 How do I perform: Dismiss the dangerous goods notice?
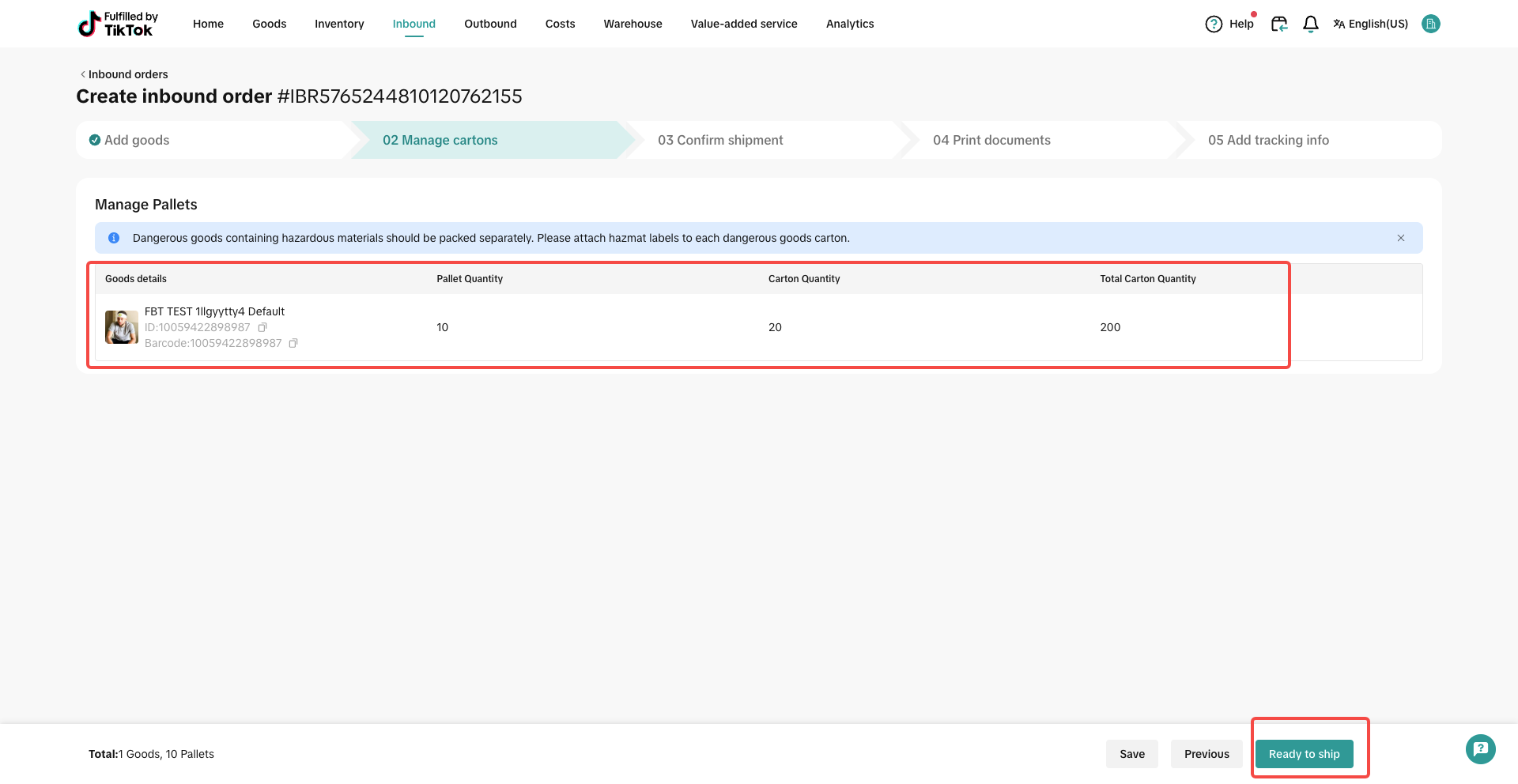[x=1400, y=238]
